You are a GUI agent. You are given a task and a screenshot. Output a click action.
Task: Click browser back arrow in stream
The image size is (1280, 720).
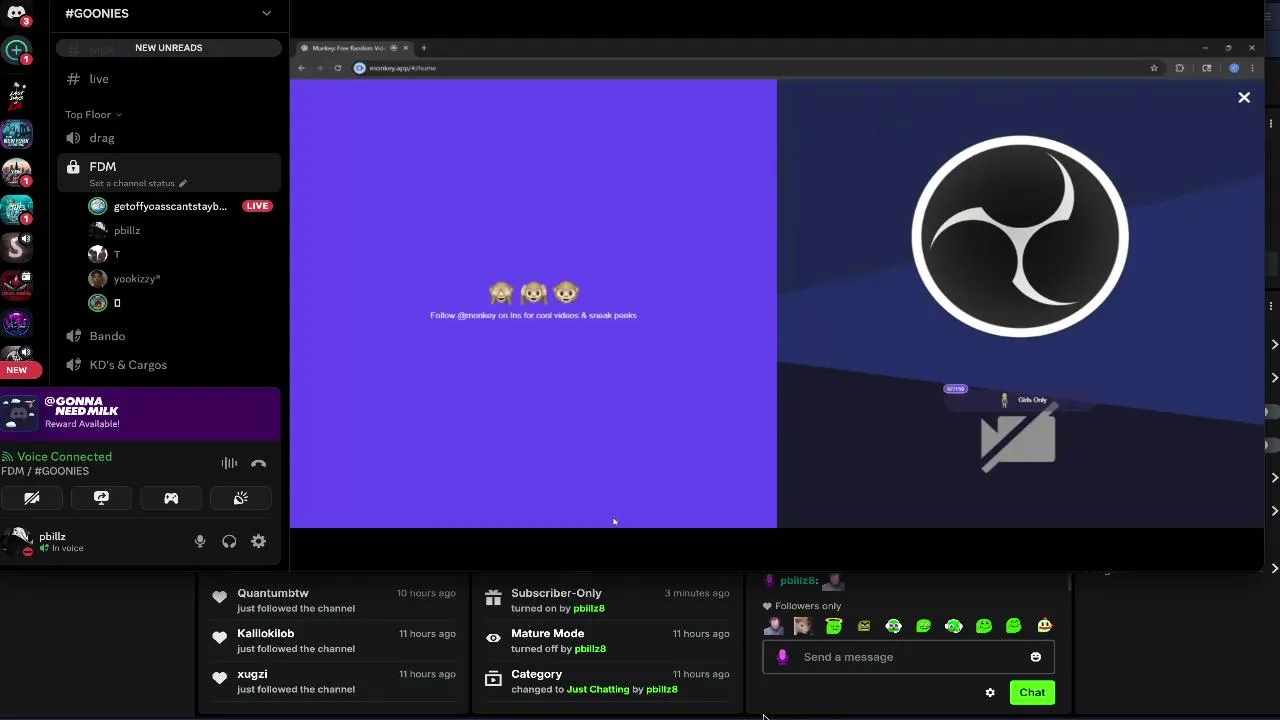pyautogui.click(x=302, y=68)
